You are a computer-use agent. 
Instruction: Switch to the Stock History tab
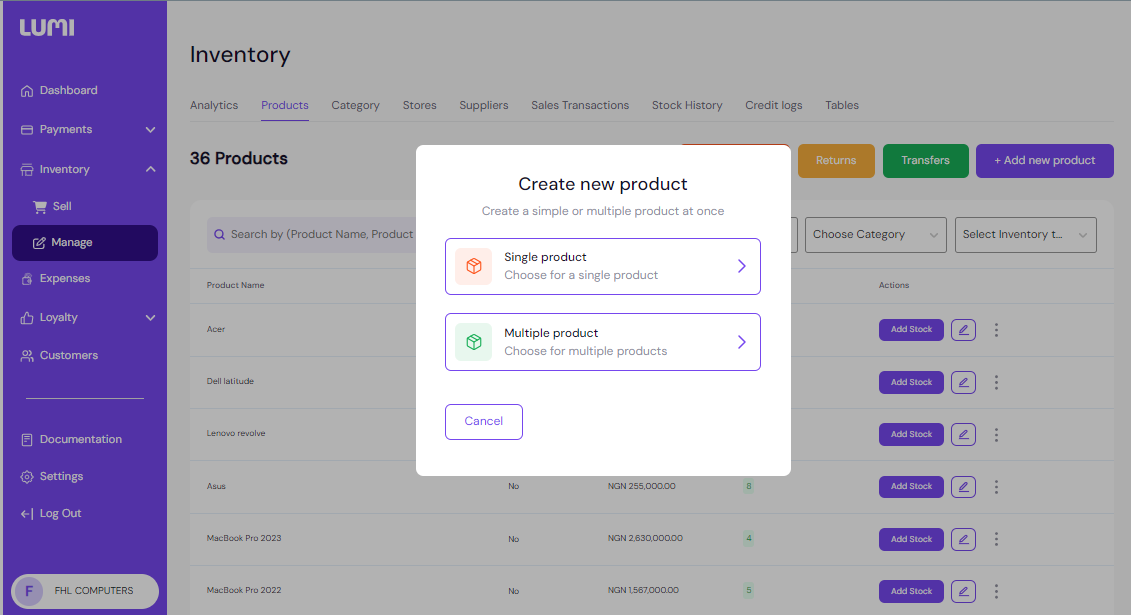[687, 105]
